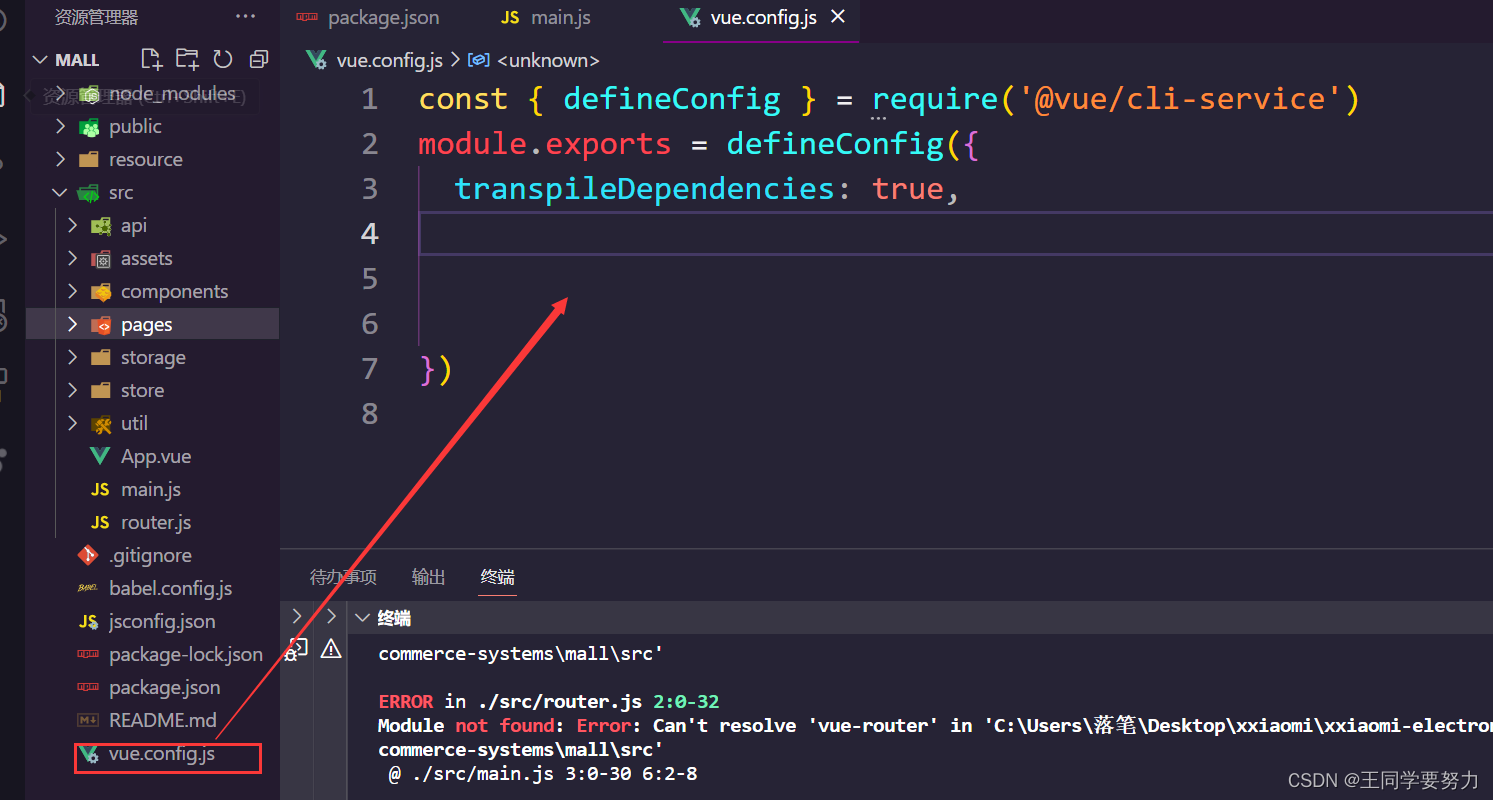Click the New Folder icon in Explorer
Image resolution: width=1493 pixels, height=800 pixels.
(x=187, y=59)
